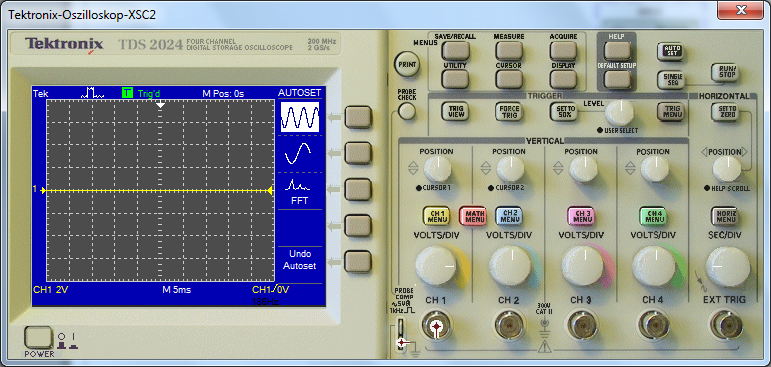Click the M 5ms timebase readout
Viewport: 771px width, 367px height.
coord(176,290)
